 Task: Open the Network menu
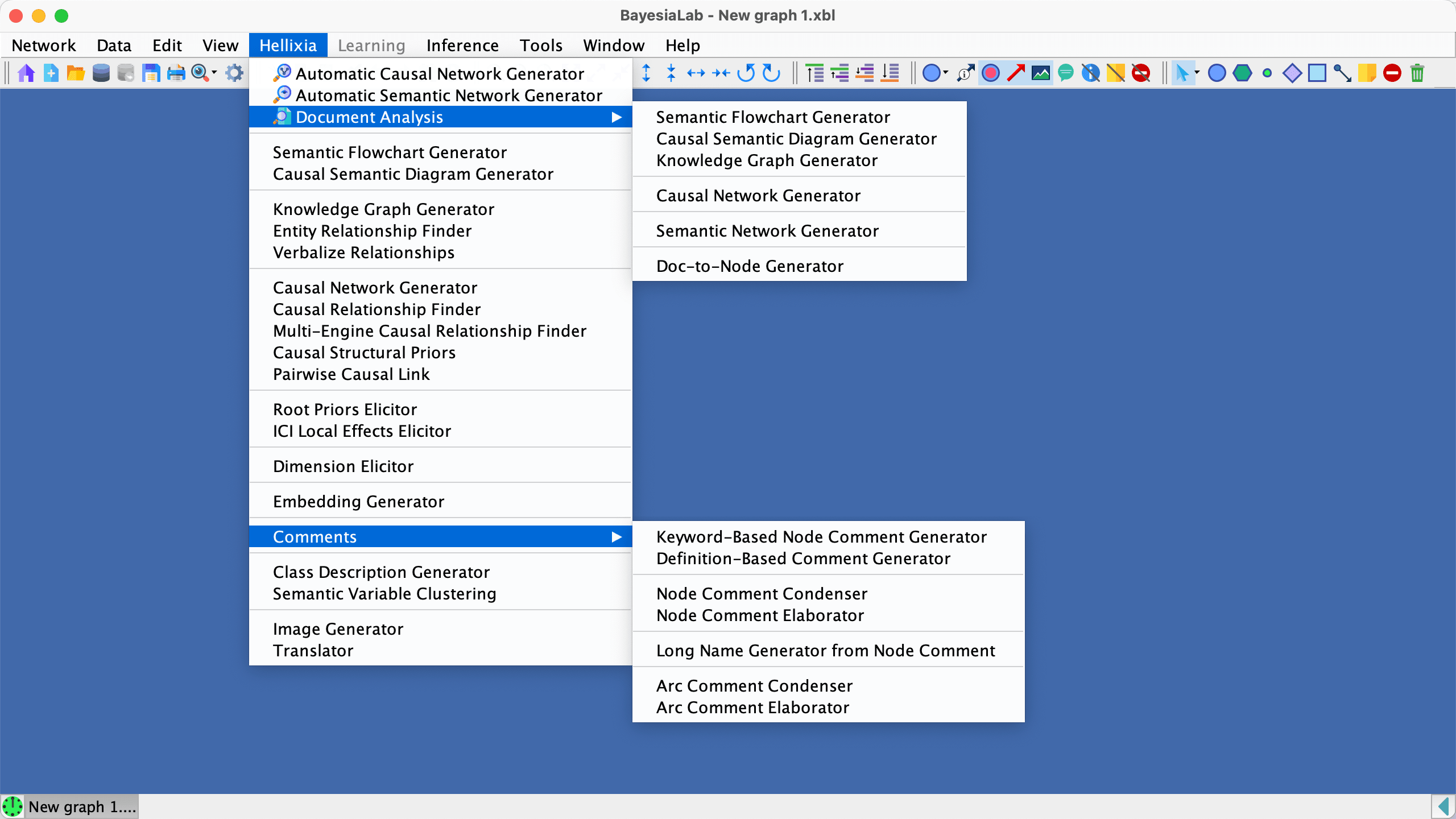click(x=44, y=45)
